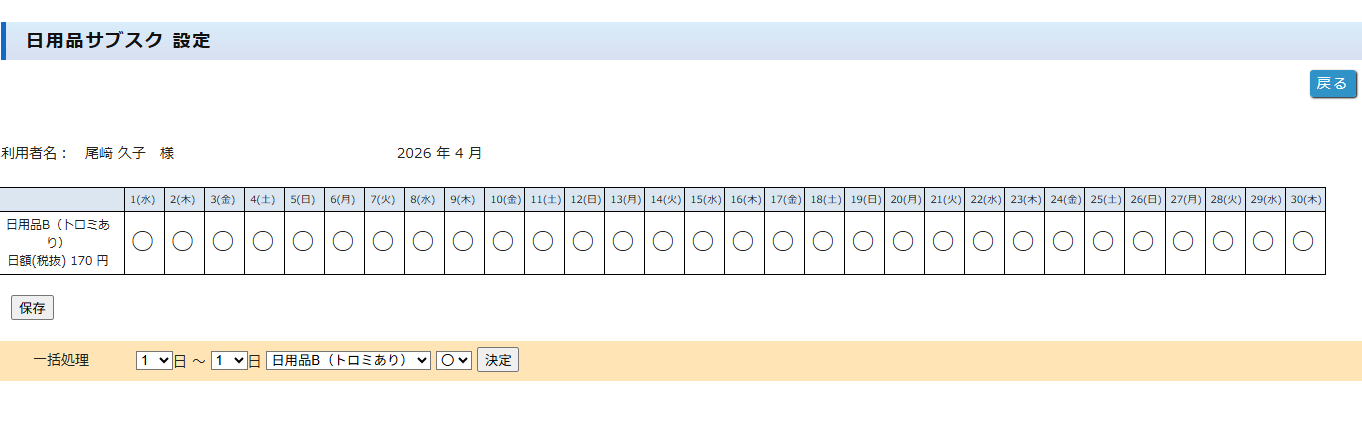This screenshot has width=1362, height=444.
Task: Toggle the circle for day 23 (木)
Action: pos(1023,241)
